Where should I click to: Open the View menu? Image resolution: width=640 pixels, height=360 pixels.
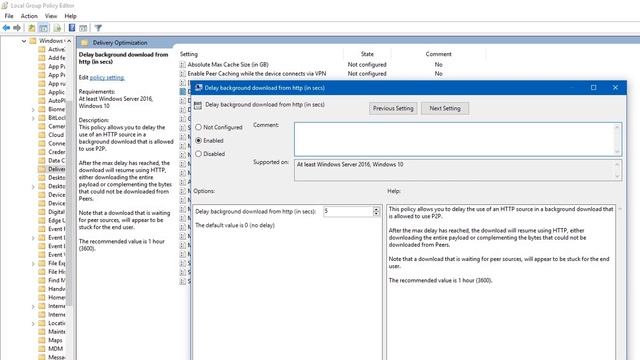51,16
